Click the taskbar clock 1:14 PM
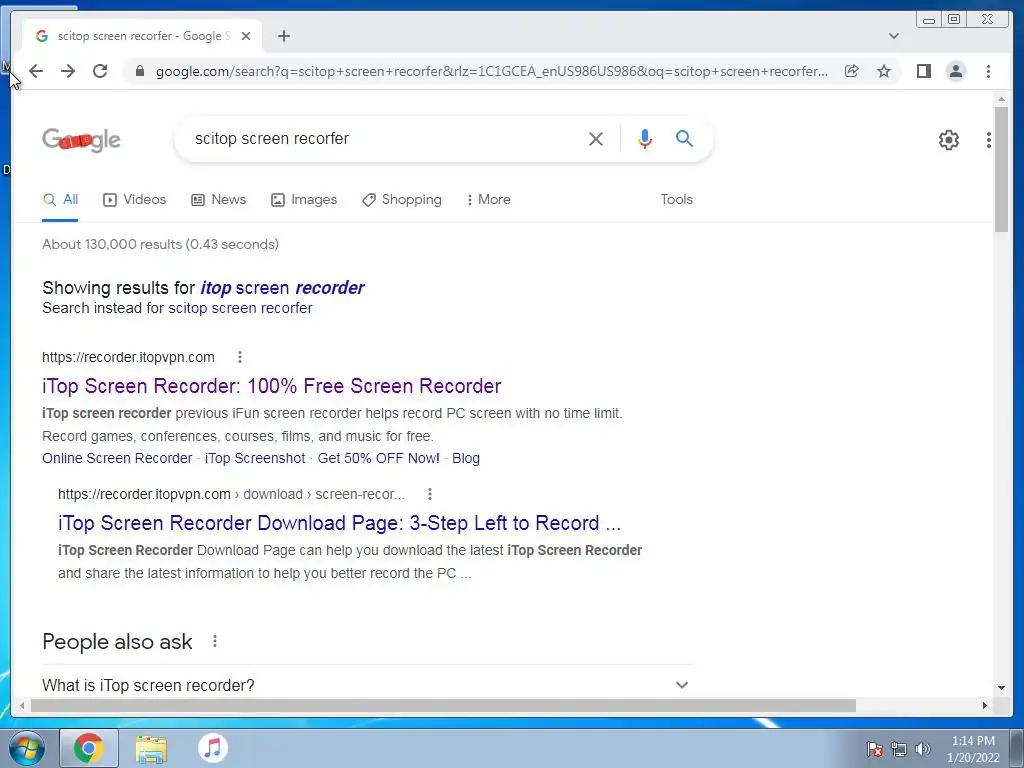 (x=973, y=749)
